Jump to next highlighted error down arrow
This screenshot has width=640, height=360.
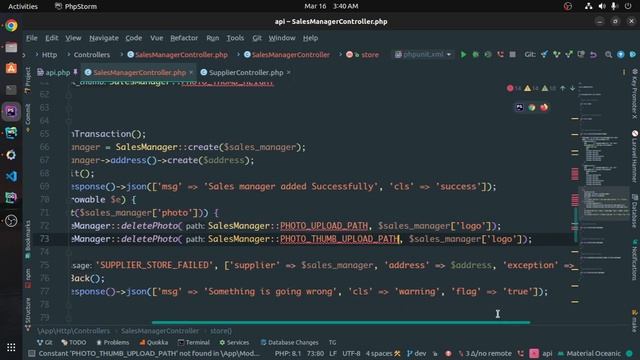[572, 88]
